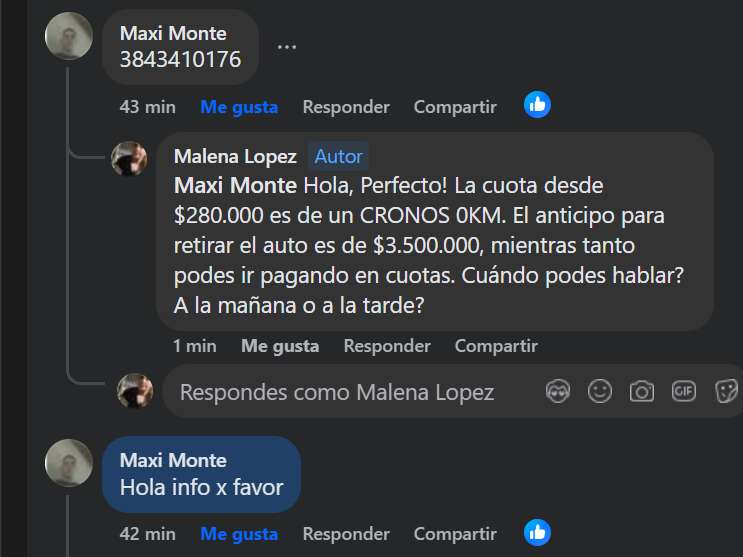Share the 3843410176 comment with Compartir
743x557 pixels.
pos(455,107)
